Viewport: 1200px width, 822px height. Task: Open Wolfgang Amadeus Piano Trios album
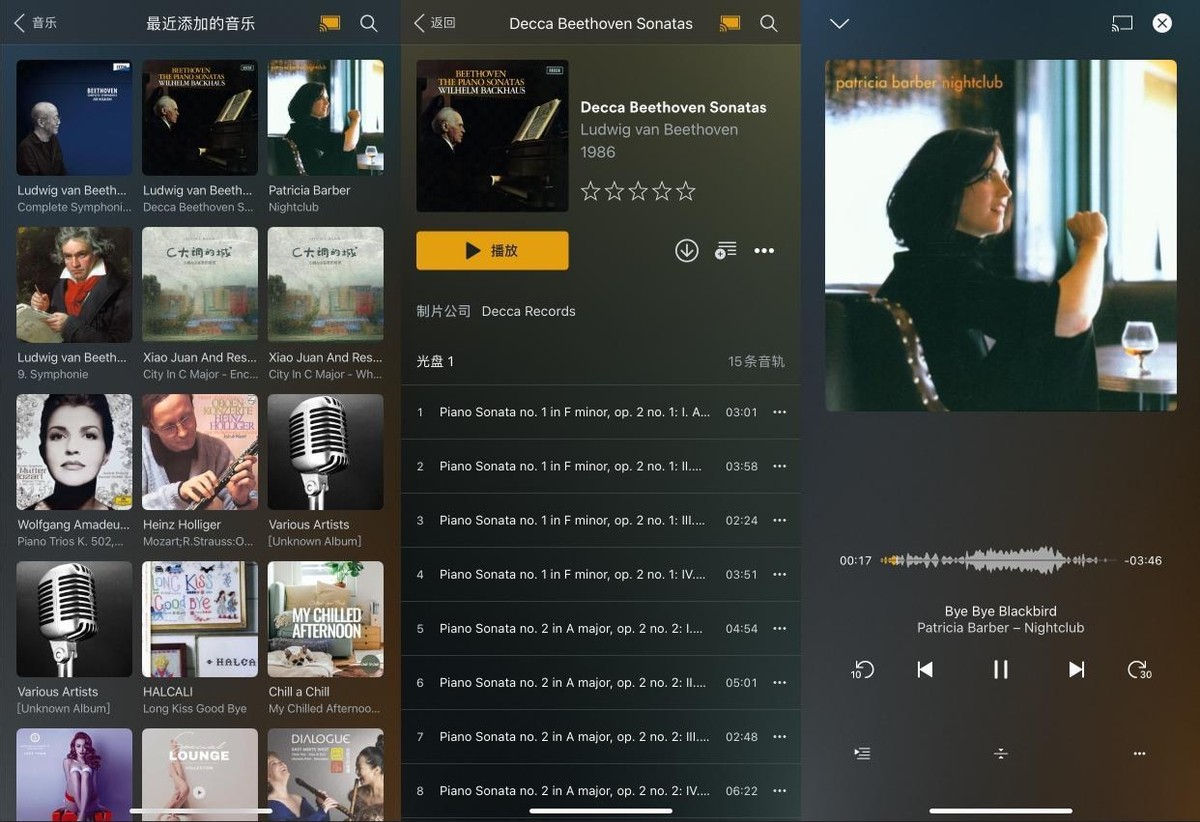[x=74, y=452]
